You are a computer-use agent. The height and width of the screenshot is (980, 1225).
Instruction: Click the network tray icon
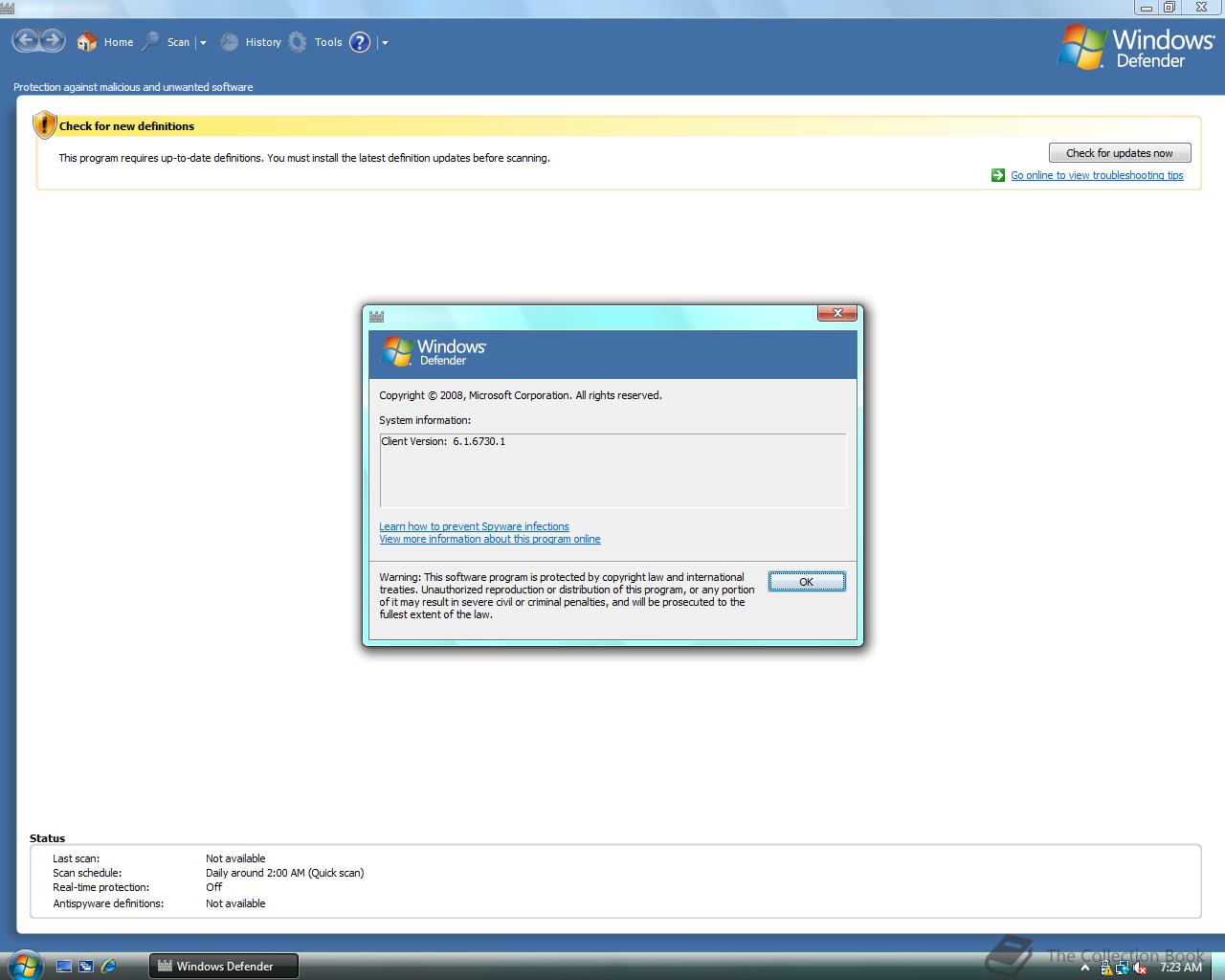1123,968
